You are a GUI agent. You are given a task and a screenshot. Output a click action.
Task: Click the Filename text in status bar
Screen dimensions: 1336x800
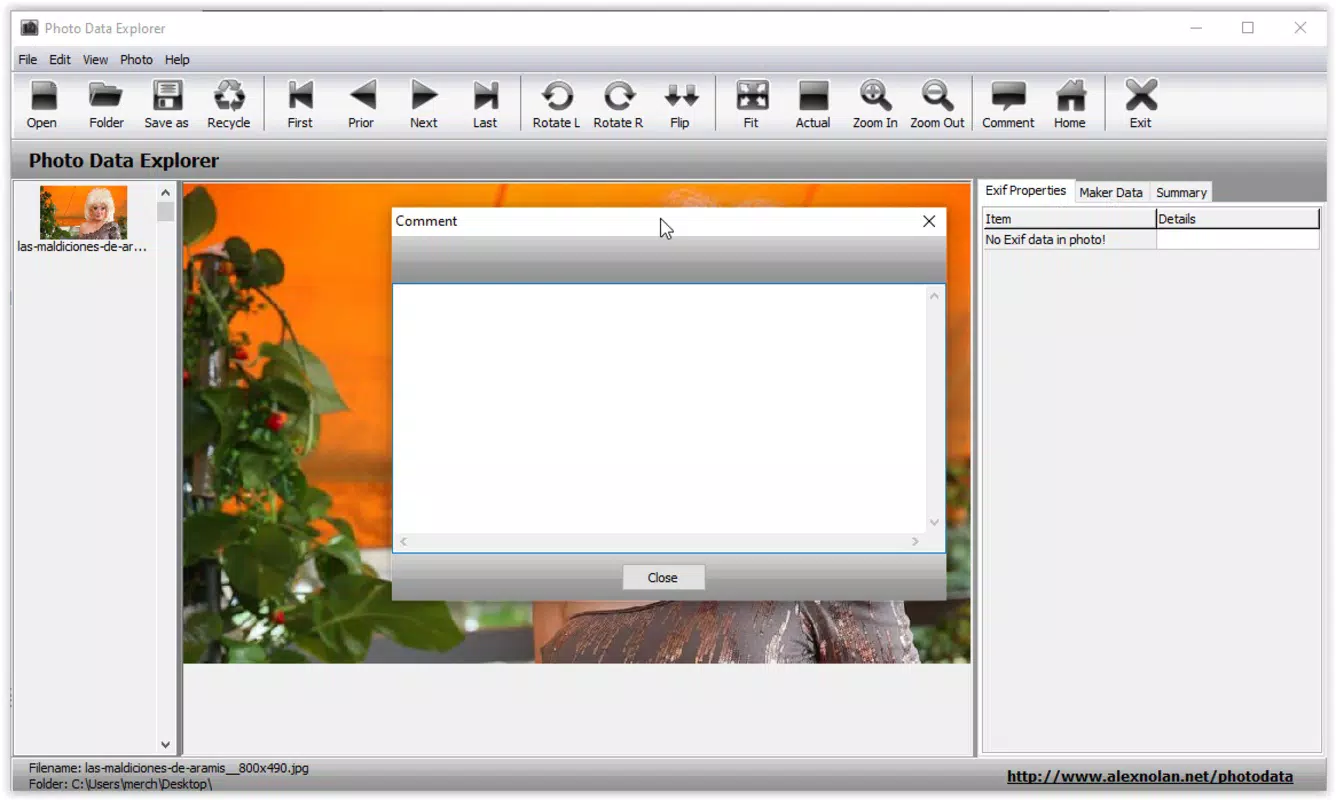coord(169,768)
